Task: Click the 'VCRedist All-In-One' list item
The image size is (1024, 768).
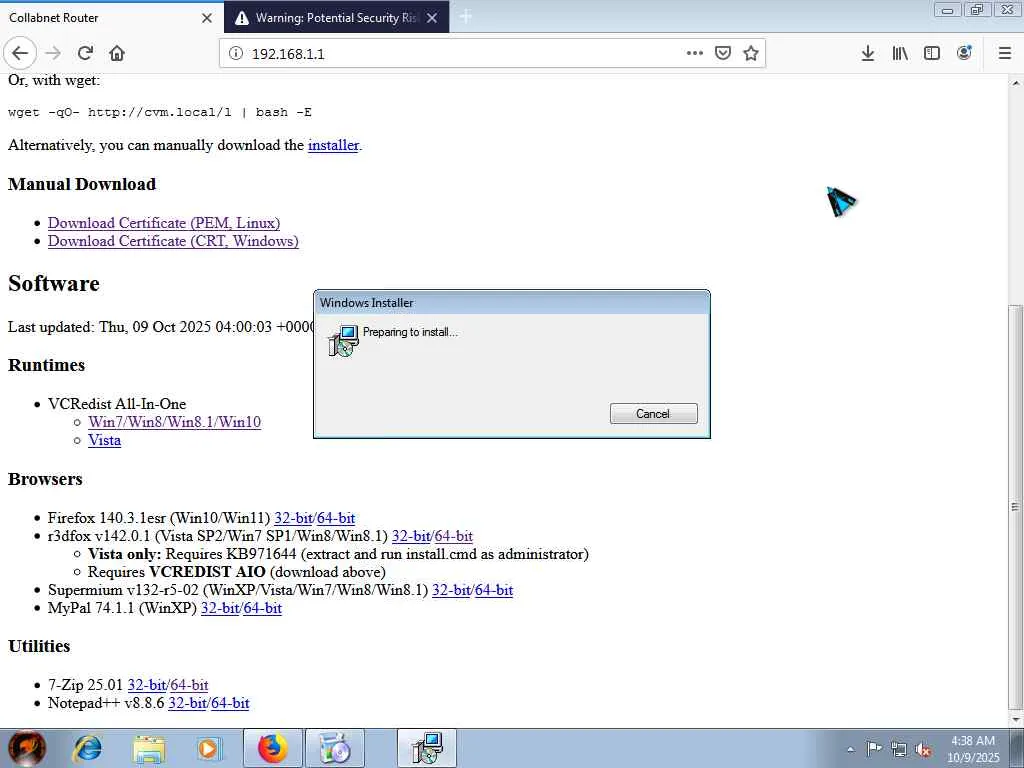Action: click(x=117, y=404)
